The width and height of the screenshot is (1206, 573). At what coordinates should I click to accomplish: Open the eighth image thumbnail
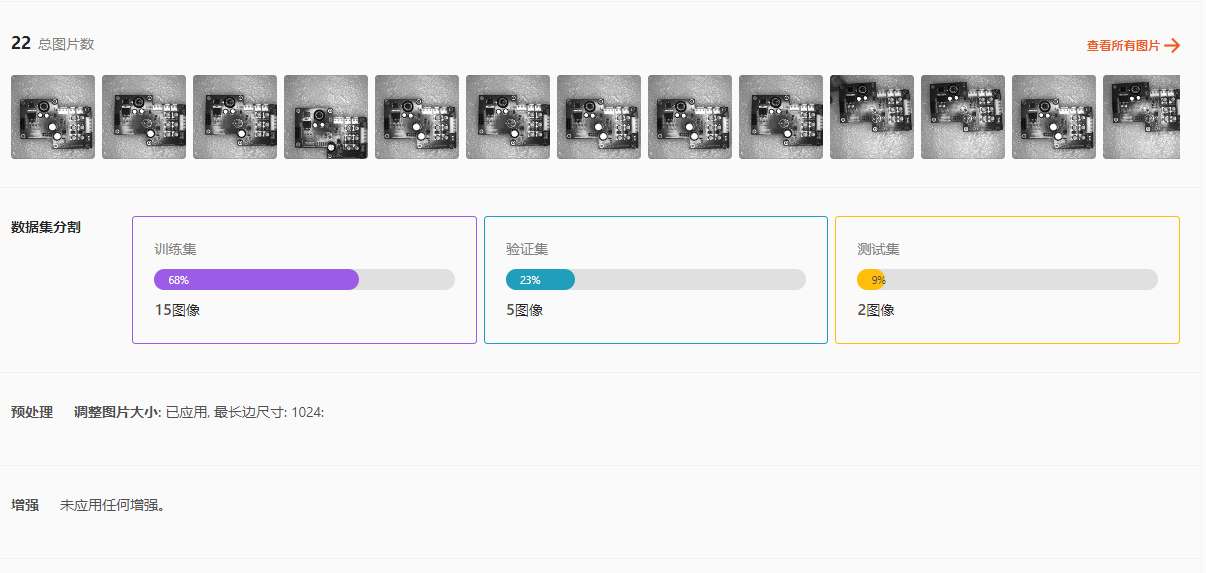[690, 117]
